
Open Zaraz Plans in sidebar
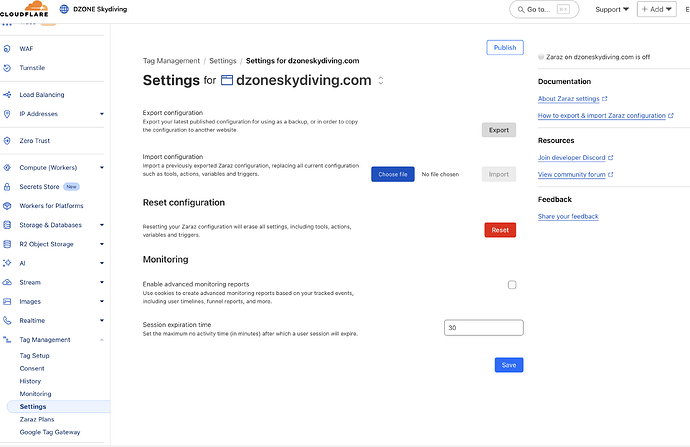click(37, 419)
